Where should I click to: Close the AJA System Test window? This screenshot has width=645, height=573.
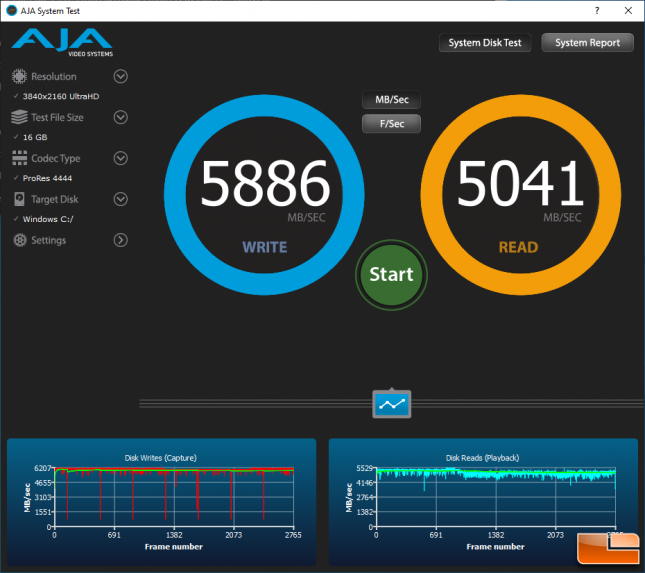[628, 11]
